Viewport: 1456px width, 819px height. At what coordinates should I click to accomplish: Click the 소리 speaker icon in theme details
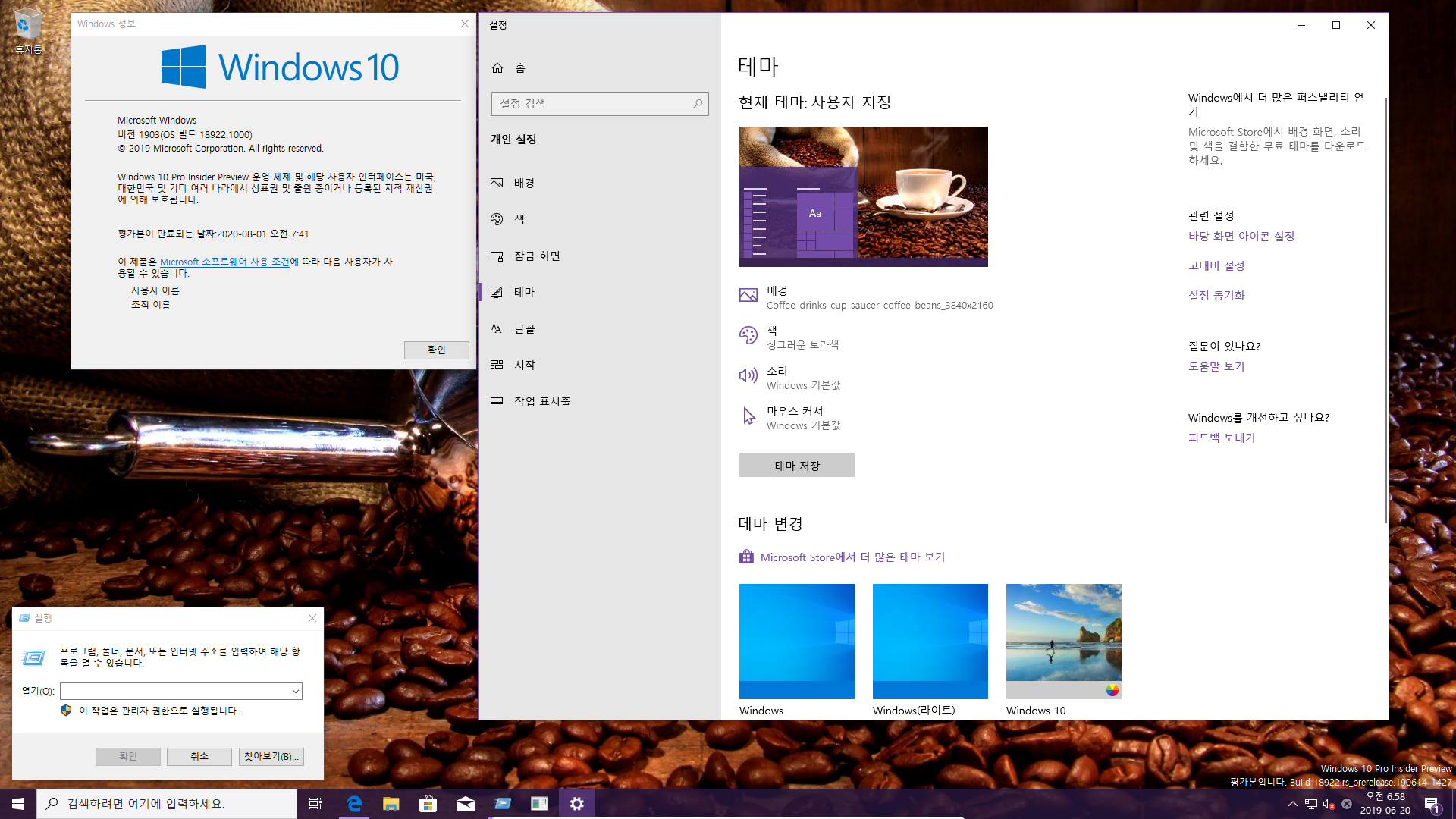(748, 375)
